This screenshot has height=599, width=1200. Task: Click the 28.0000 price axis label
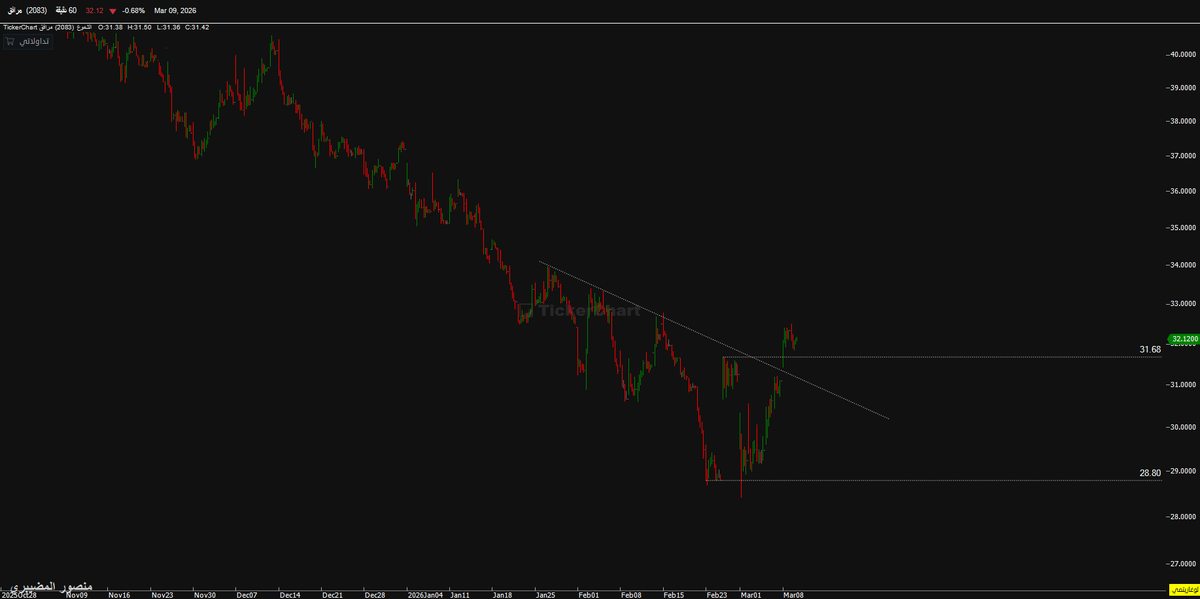[x=1182, y=516]
